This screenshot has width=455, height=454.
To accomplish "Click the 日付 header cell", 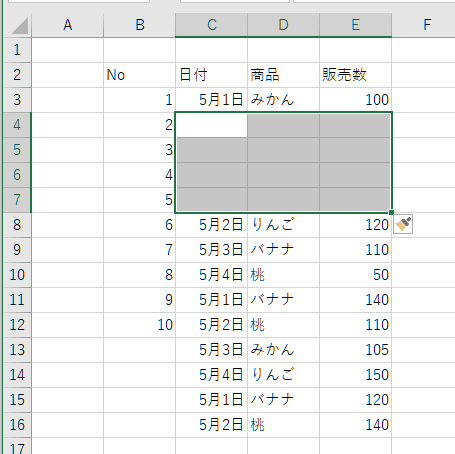I will 211,75.
